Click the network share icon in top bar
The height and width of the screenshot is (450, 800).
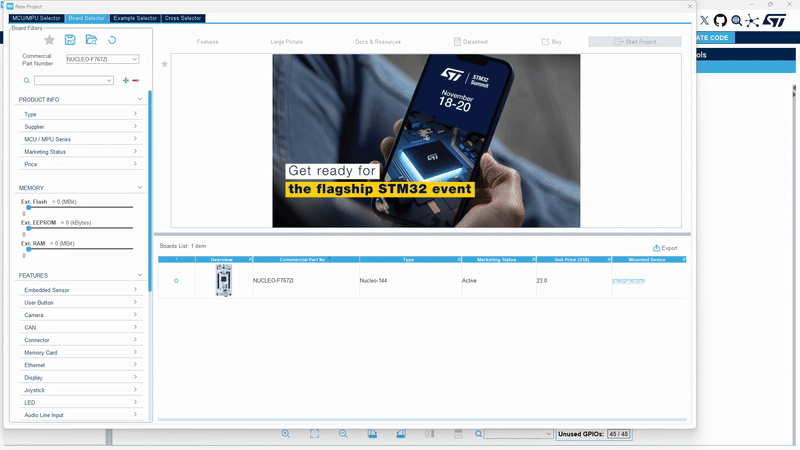752,20
